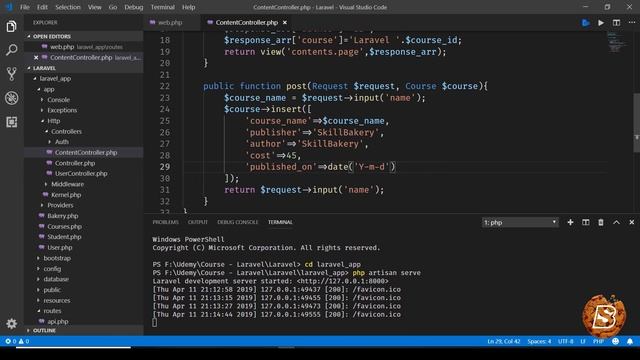Open notifications bell in status bar
Viewport: 640px width, 360px height.
(630, 341)
